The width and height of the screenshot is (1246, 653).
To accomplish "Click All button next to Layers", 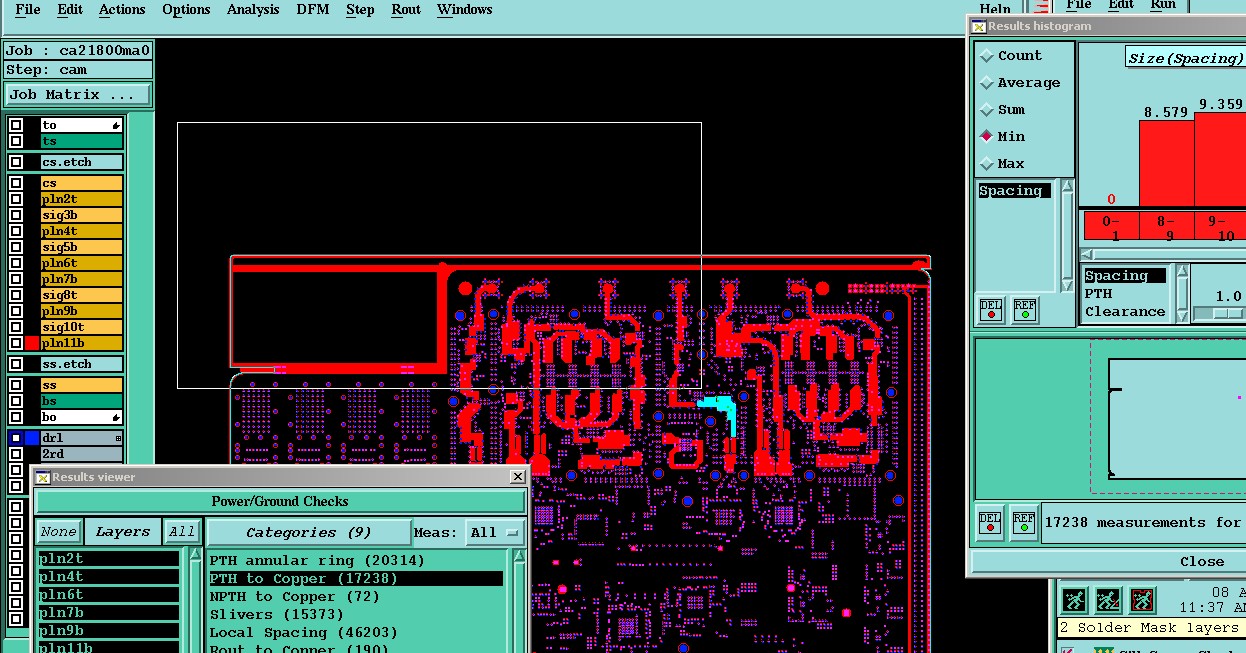I will [181, 532].
